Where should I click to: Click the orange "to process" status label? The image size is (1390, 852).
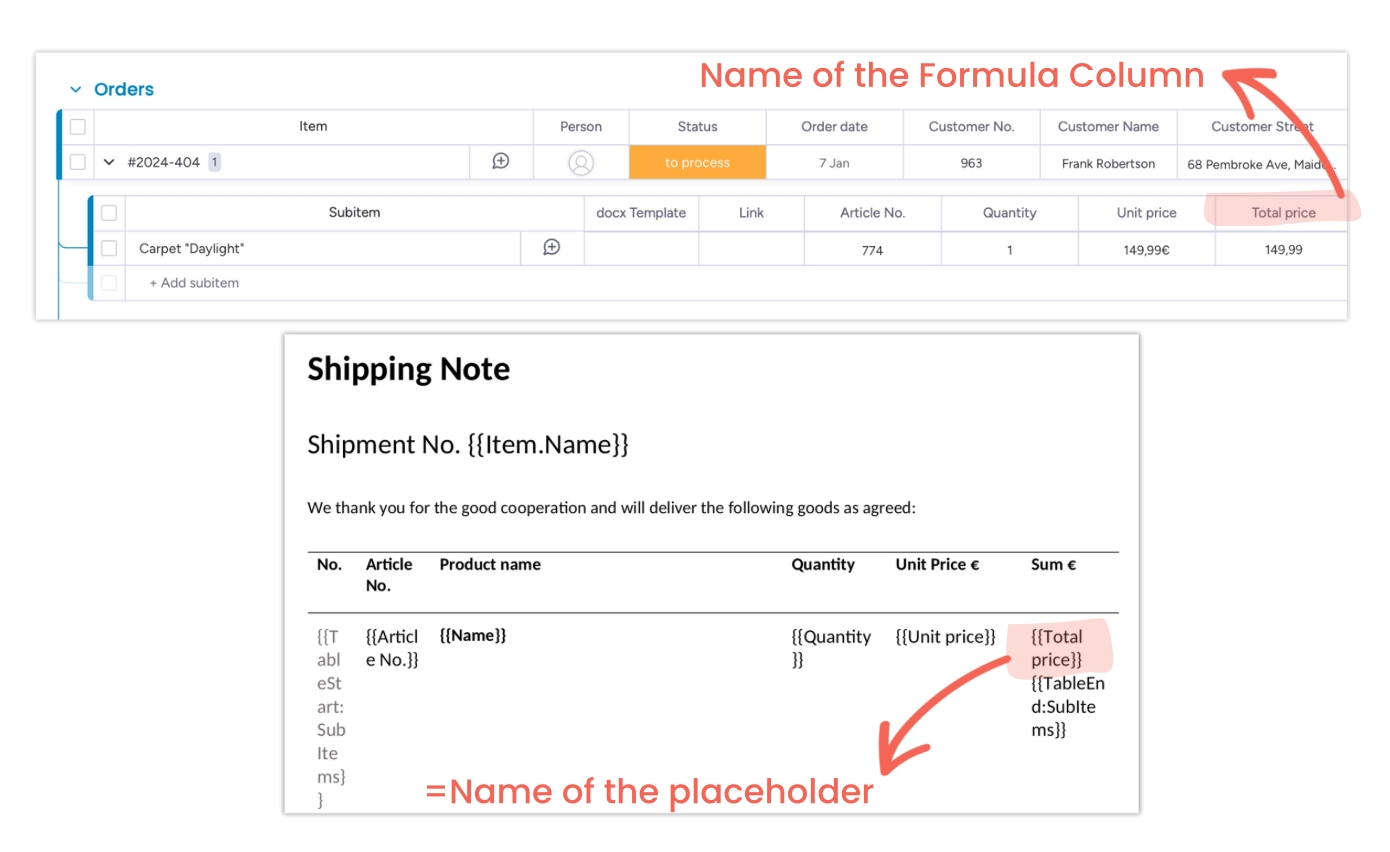pyautogui.click(x=697, y=163)
